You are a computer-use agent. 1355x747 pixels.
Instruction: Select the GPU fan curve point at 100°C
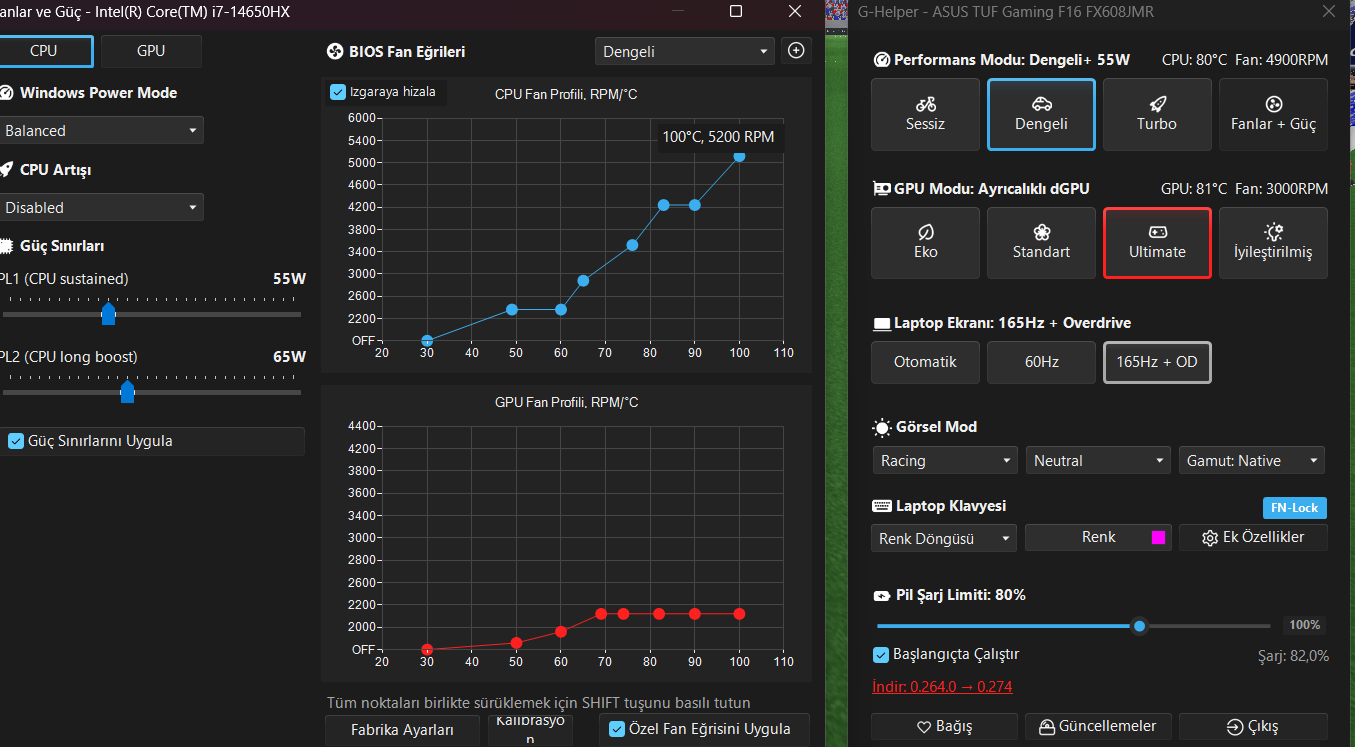tap(739, 614)
